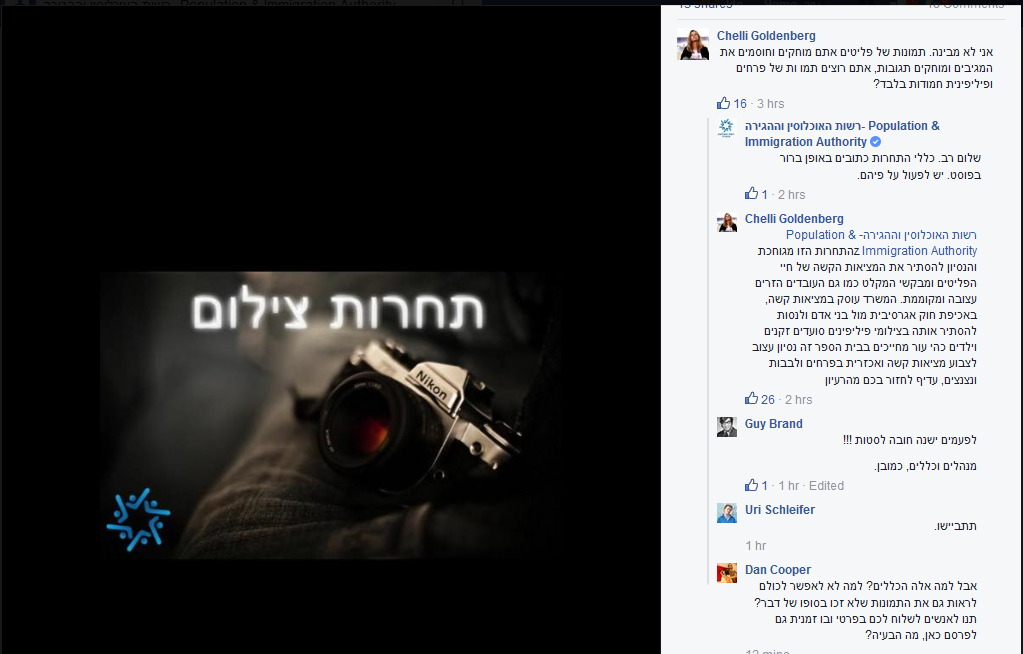Screen dimensions: 1023x654
Task: Open Dan Cooper's profile picture
Action: tap(727, 572)
